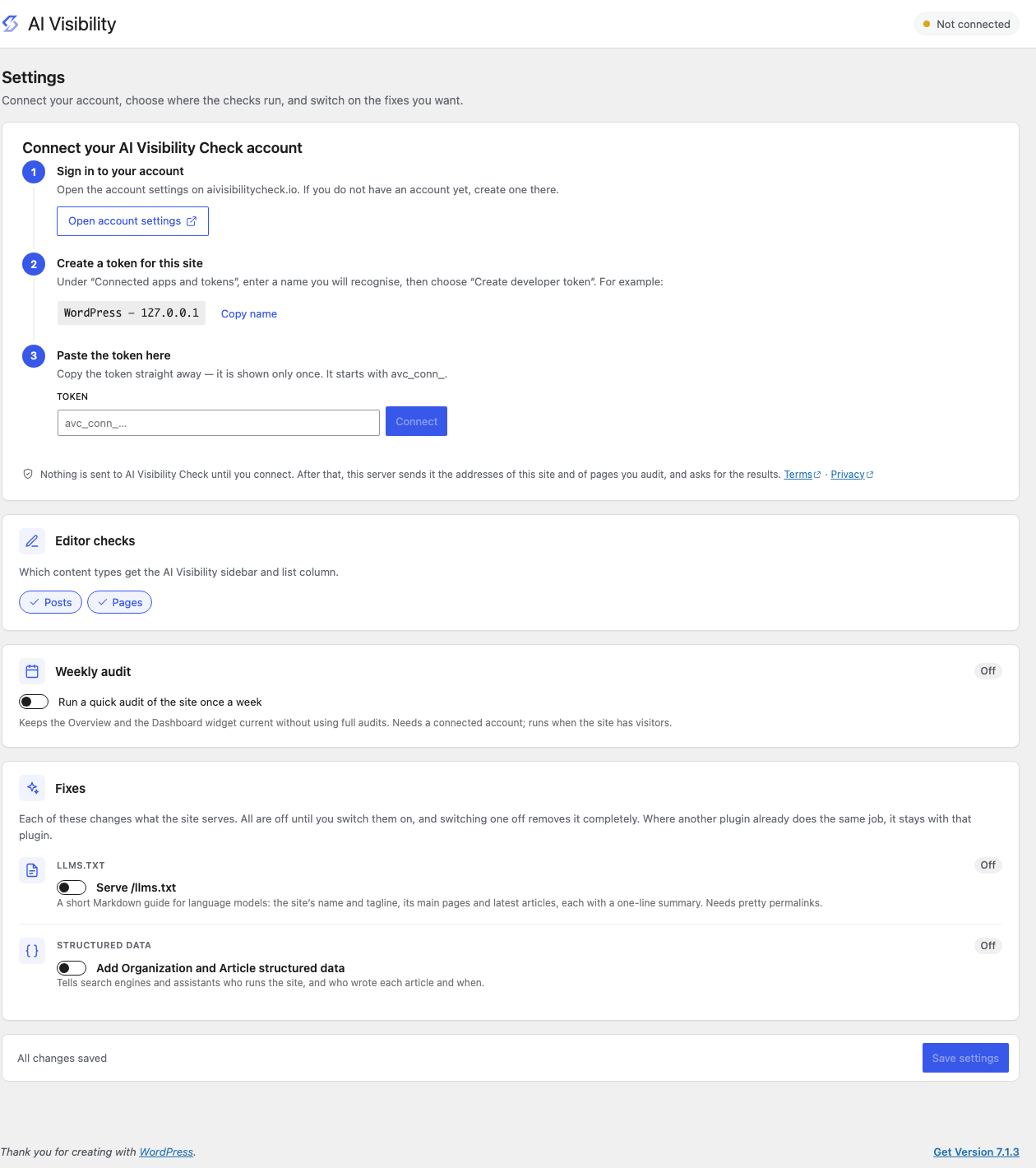Deselect the Pages content type chip
The height and width of the screenshot is (1168, 1036).
pos(119,602)
